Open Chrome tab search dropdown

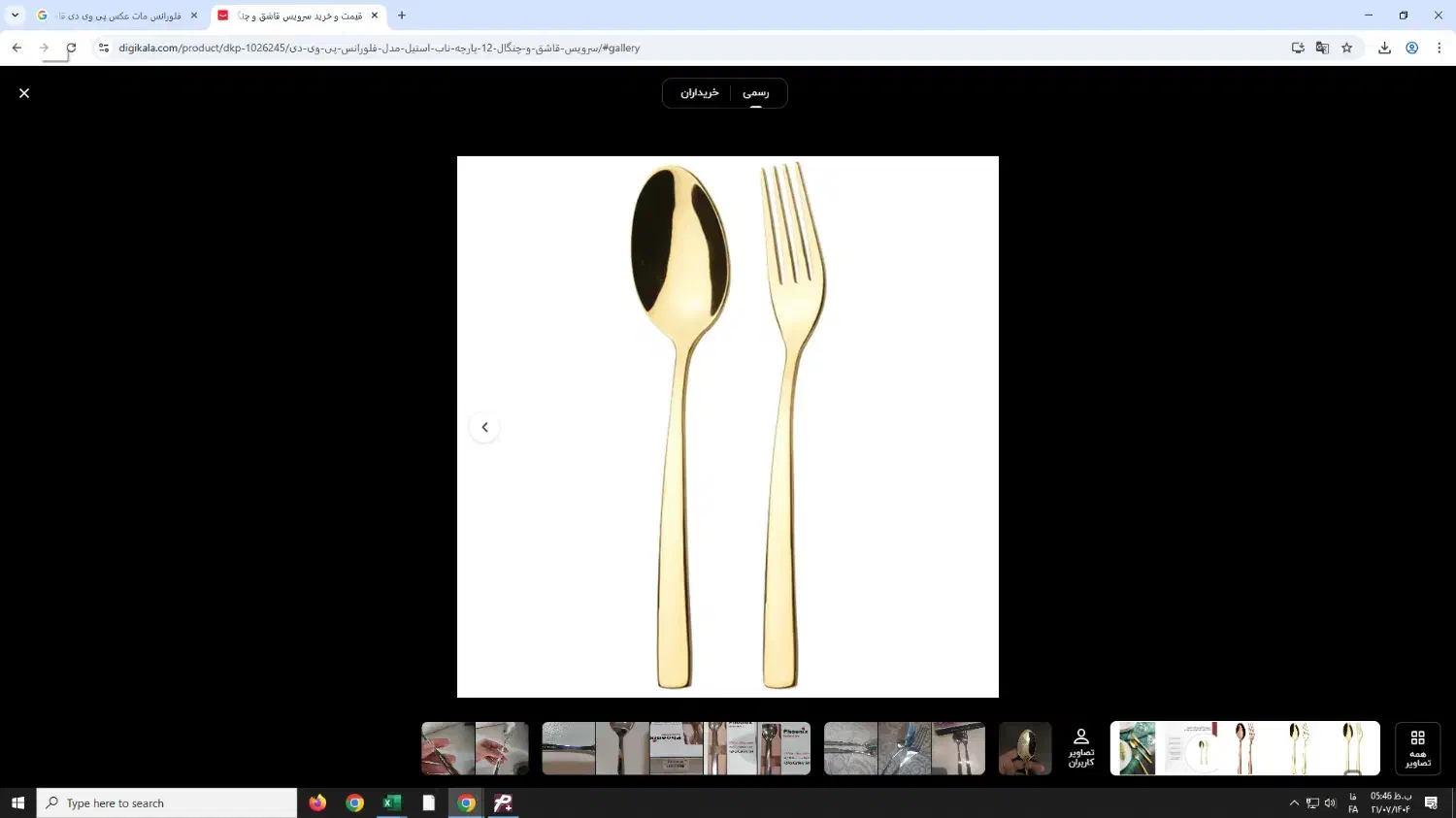click(x=15, y=16)
